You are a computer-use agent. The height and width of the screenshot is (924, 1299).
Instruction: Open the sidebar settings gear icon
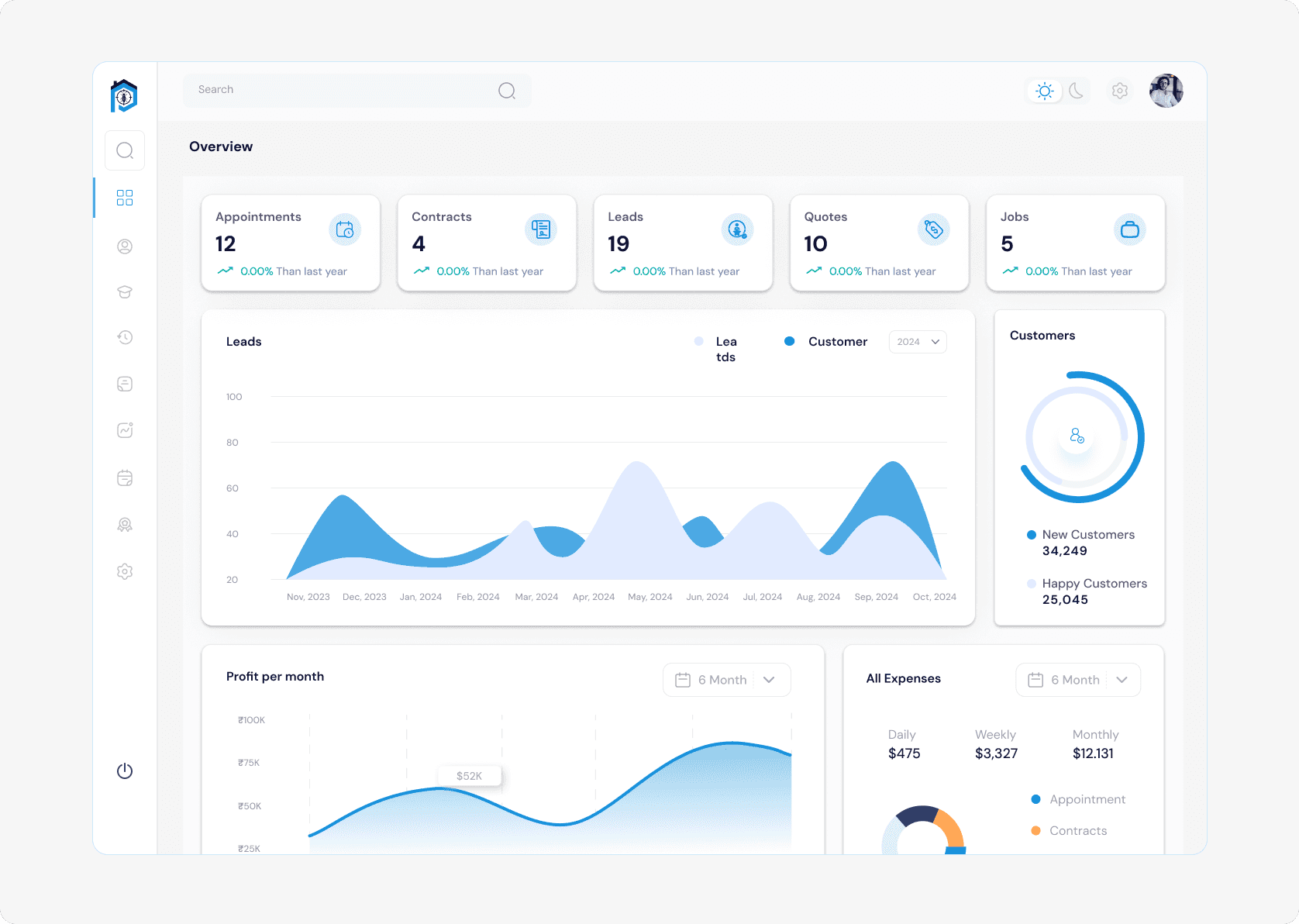click(x=125, y=571)
